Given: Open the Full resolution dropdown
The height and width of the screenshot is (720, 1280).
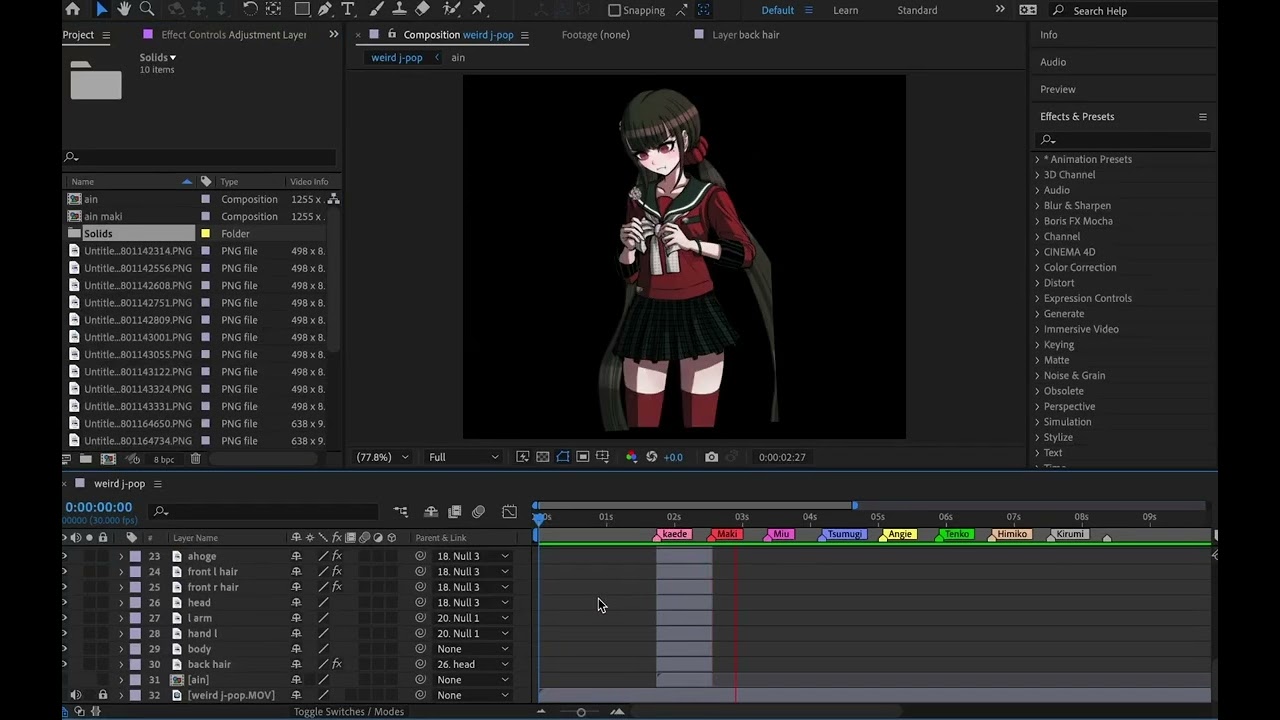Looking at the screenshot, I should pos(463,457).
